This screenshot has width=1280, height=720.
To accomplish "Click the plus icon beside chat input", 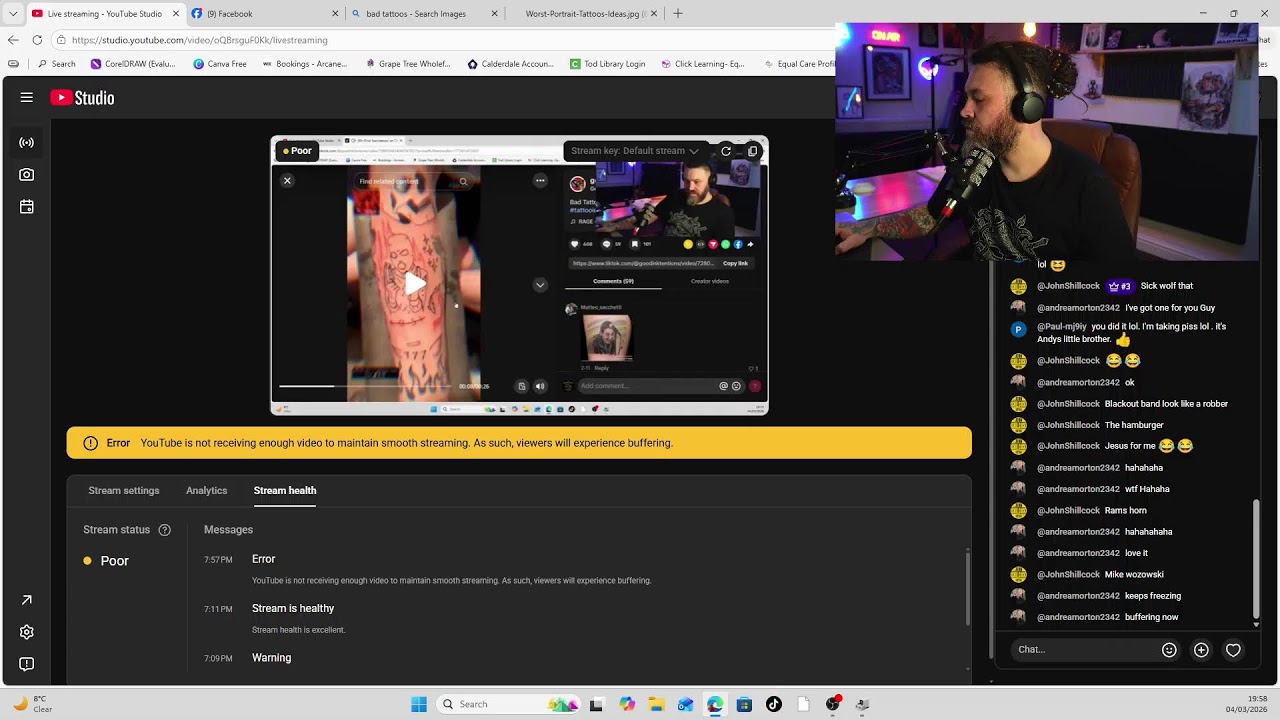I will pos(1201,650).
